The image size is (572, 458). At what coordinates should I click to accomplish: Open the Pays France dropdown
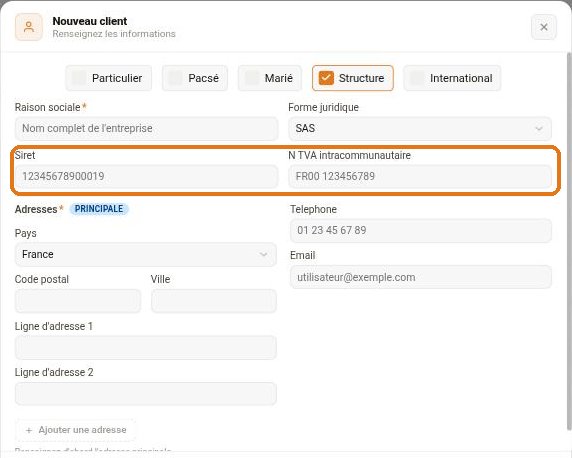146,254
